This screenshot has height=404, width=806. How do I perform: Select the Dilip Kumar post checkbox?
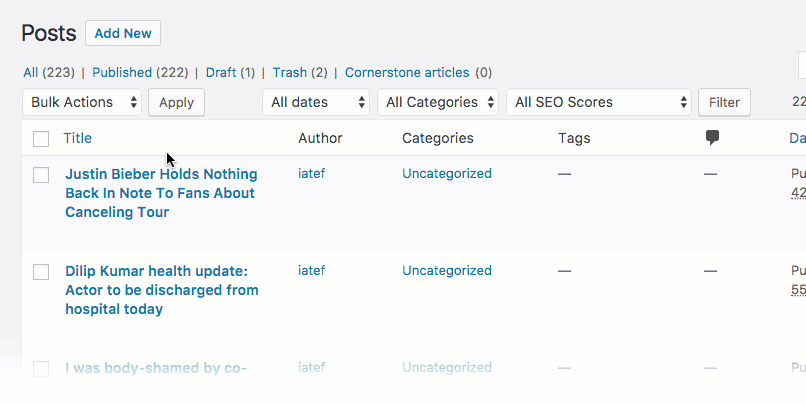[41, 272]
